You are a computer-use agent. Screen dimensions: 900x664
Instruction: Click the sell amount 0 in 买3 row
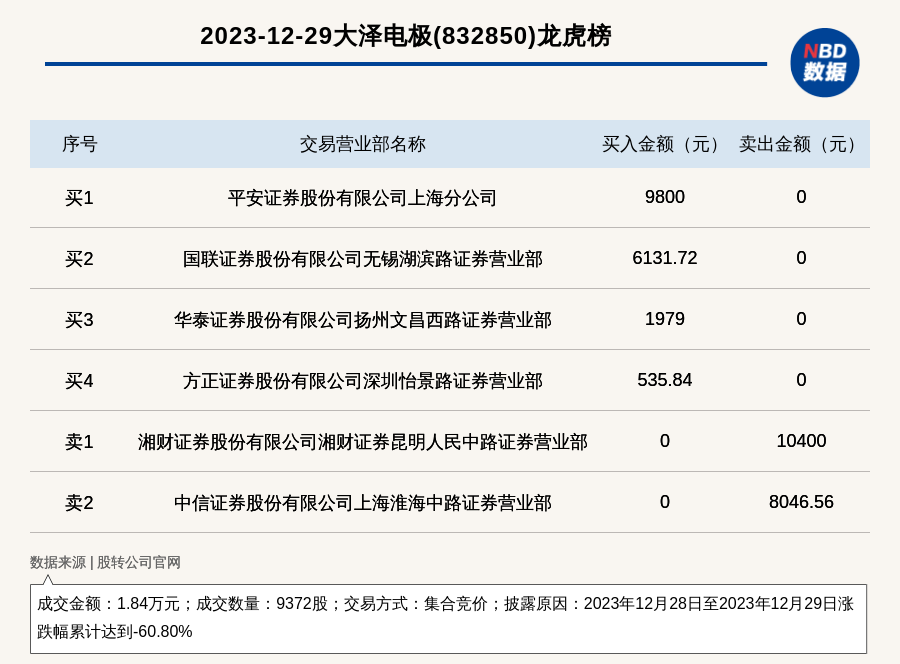coord(801,319)
